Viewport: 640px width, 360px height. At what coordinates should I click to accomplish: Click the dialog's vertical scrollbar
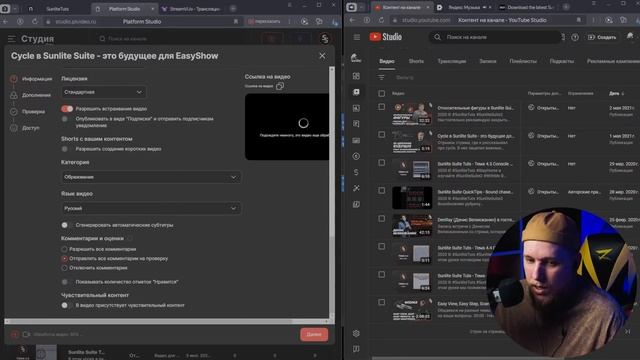click(331, 151)
